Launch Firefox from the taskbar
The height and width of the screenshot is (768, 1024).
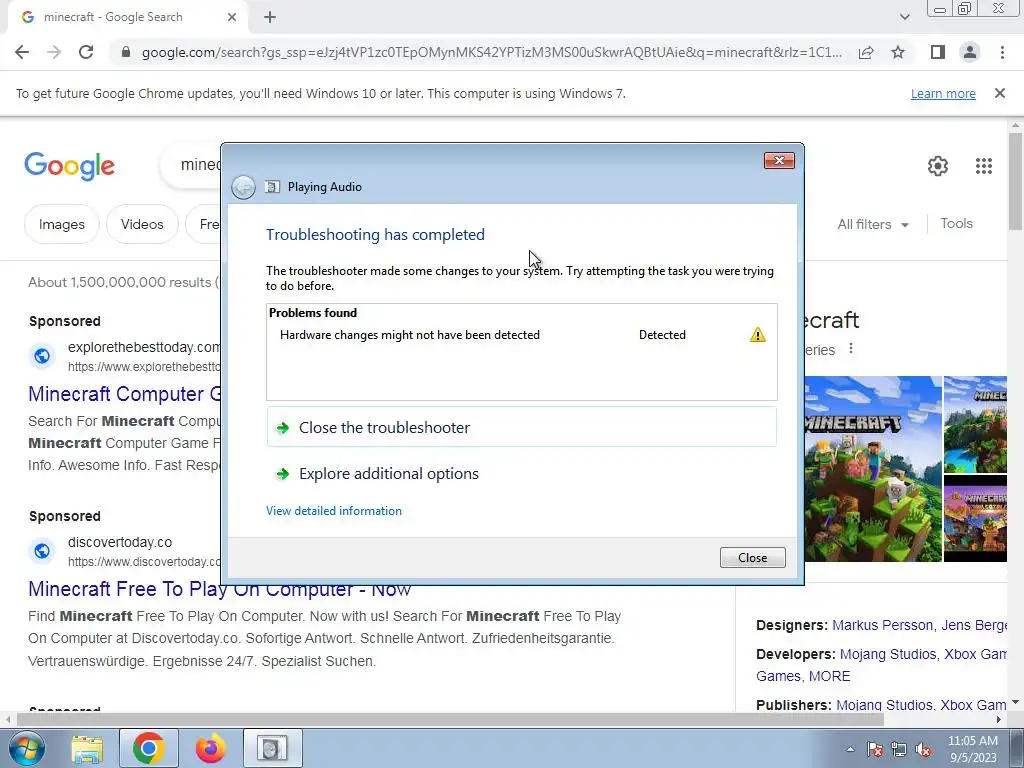210,748
